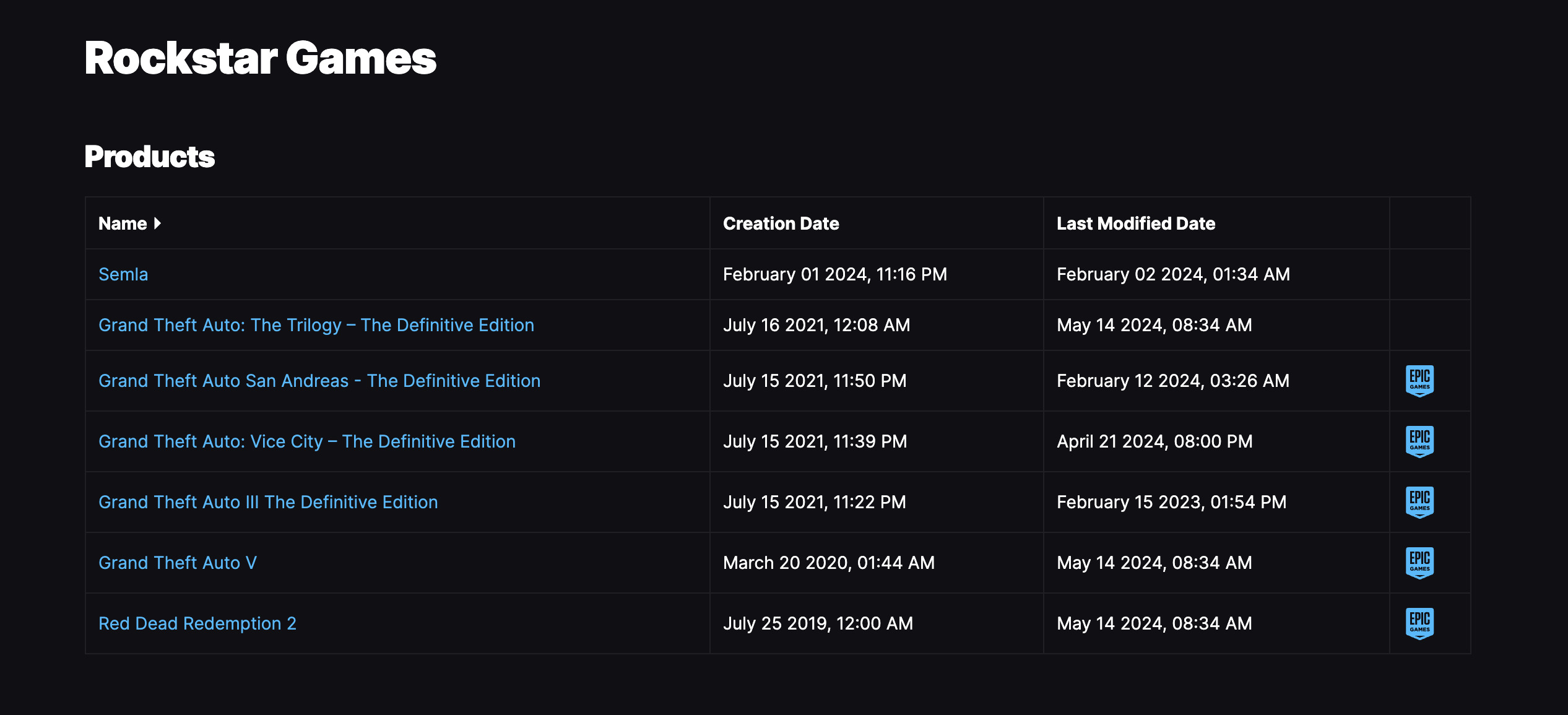Select the Products section heading

pyautogui.click(x=150, y=157)
